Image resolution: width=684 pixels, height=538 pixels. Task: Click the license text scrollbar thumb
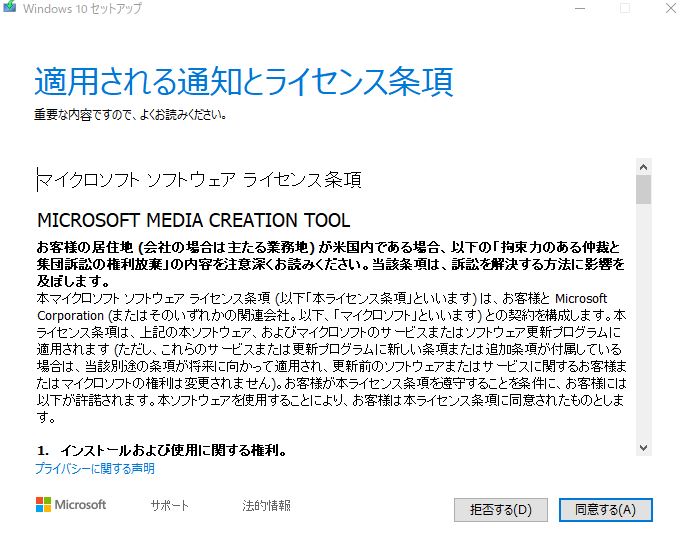click(643, 189)
